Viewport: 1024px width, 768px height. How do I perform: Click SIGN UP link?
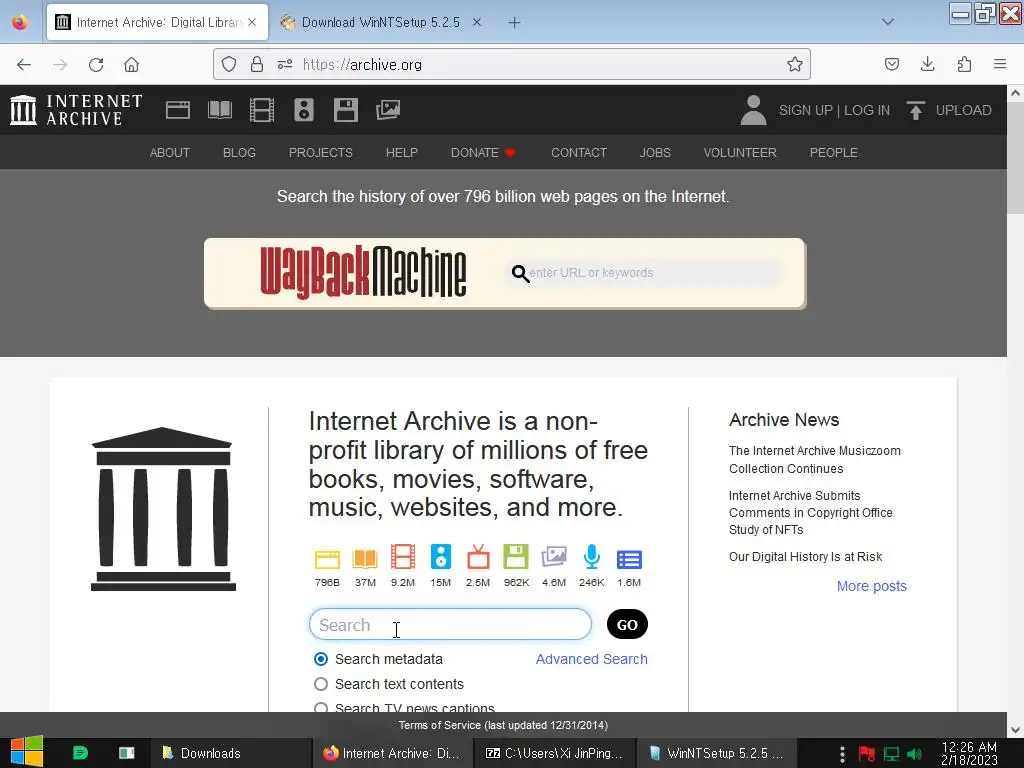[x=805, y=110]
